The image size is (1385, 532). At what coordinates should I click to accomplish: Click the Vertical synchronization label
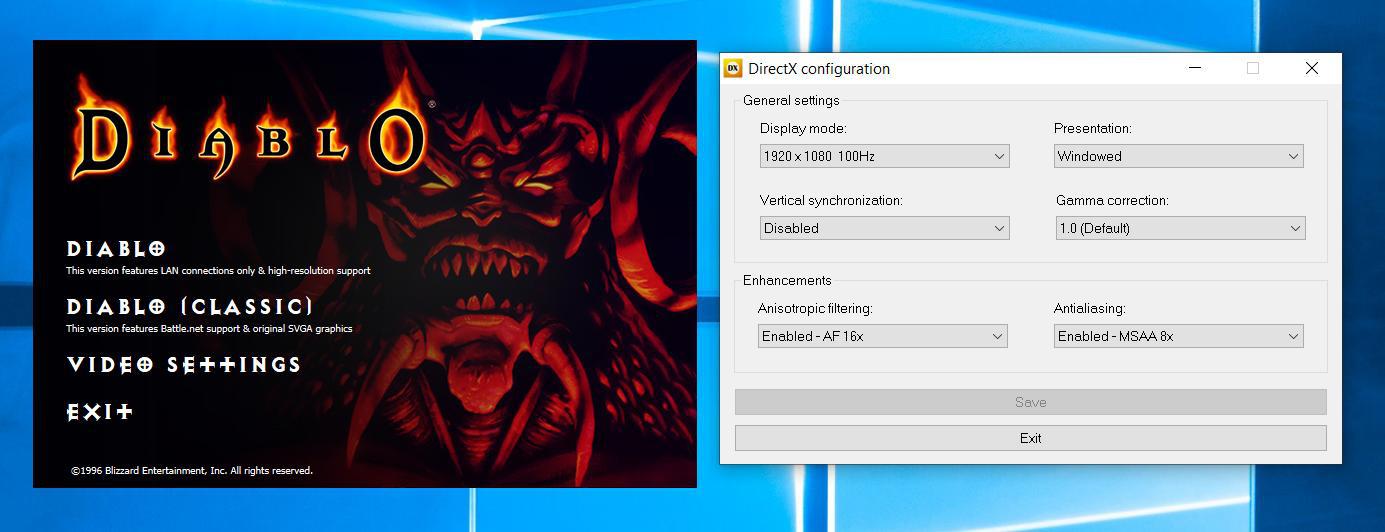(x=831, y=201)
